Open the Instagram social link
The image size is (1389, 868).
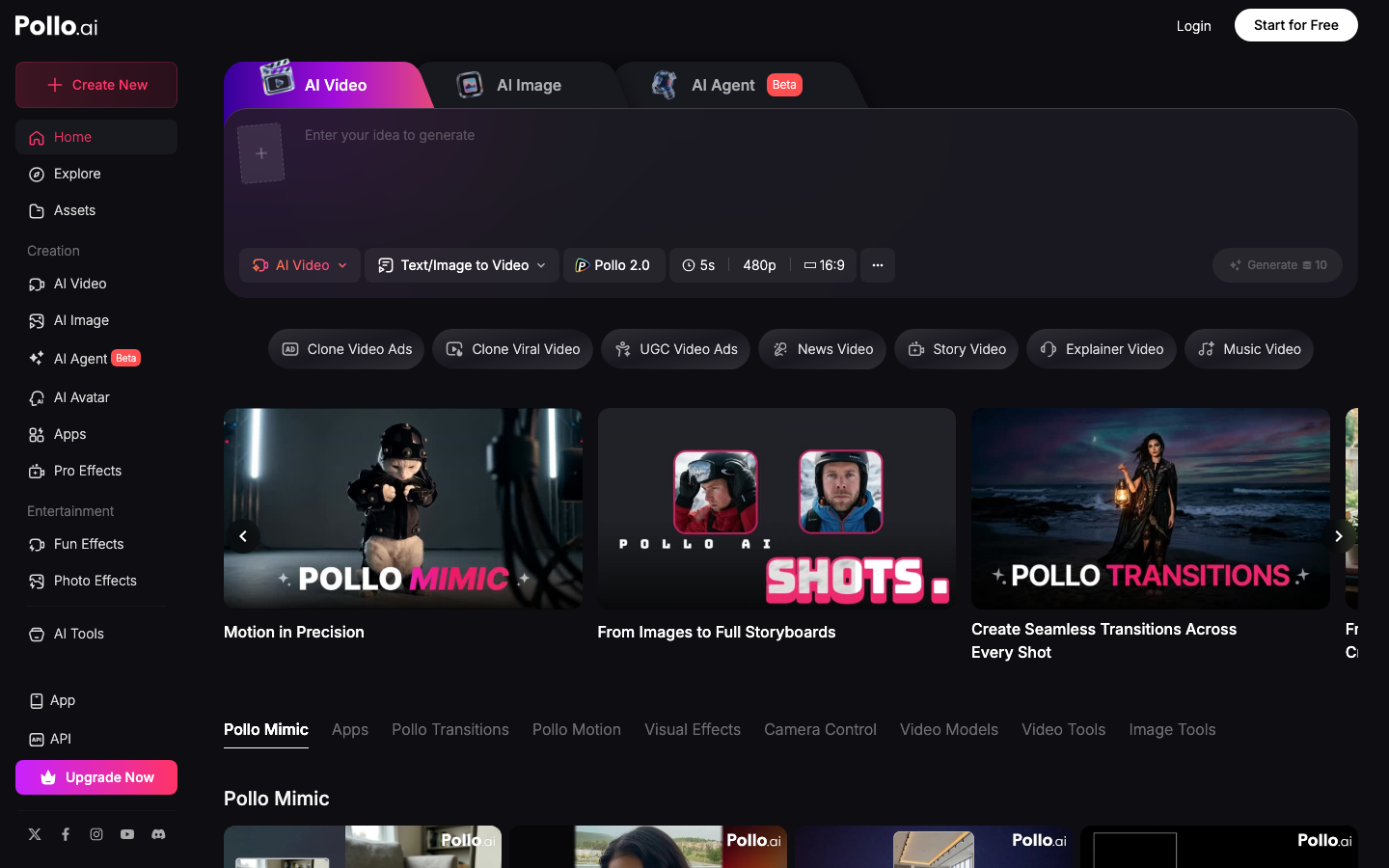click(x=96, y=834)
